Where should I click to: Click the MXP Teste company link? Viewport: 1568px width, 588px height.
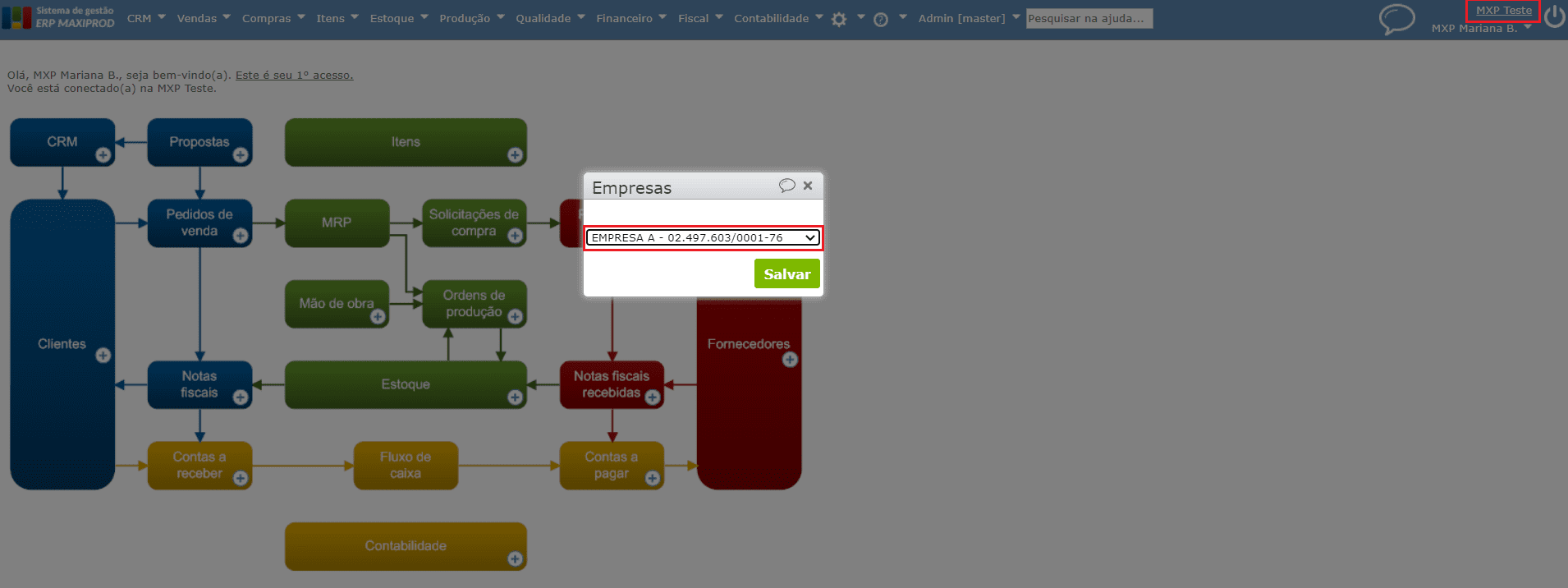click(1503, 11)
